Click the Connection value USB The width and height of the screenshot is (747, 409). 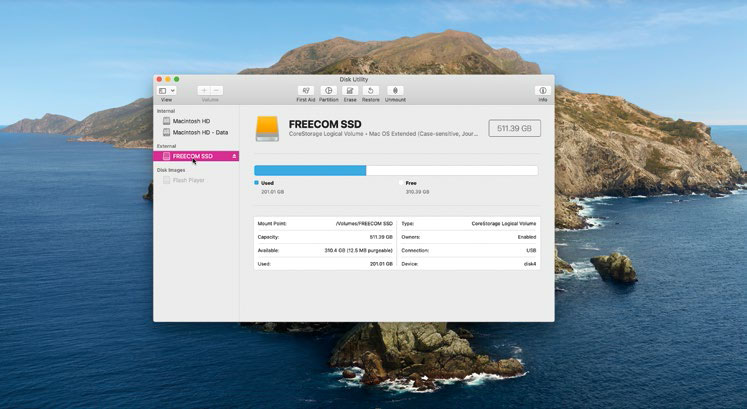(x=531, y=250)
